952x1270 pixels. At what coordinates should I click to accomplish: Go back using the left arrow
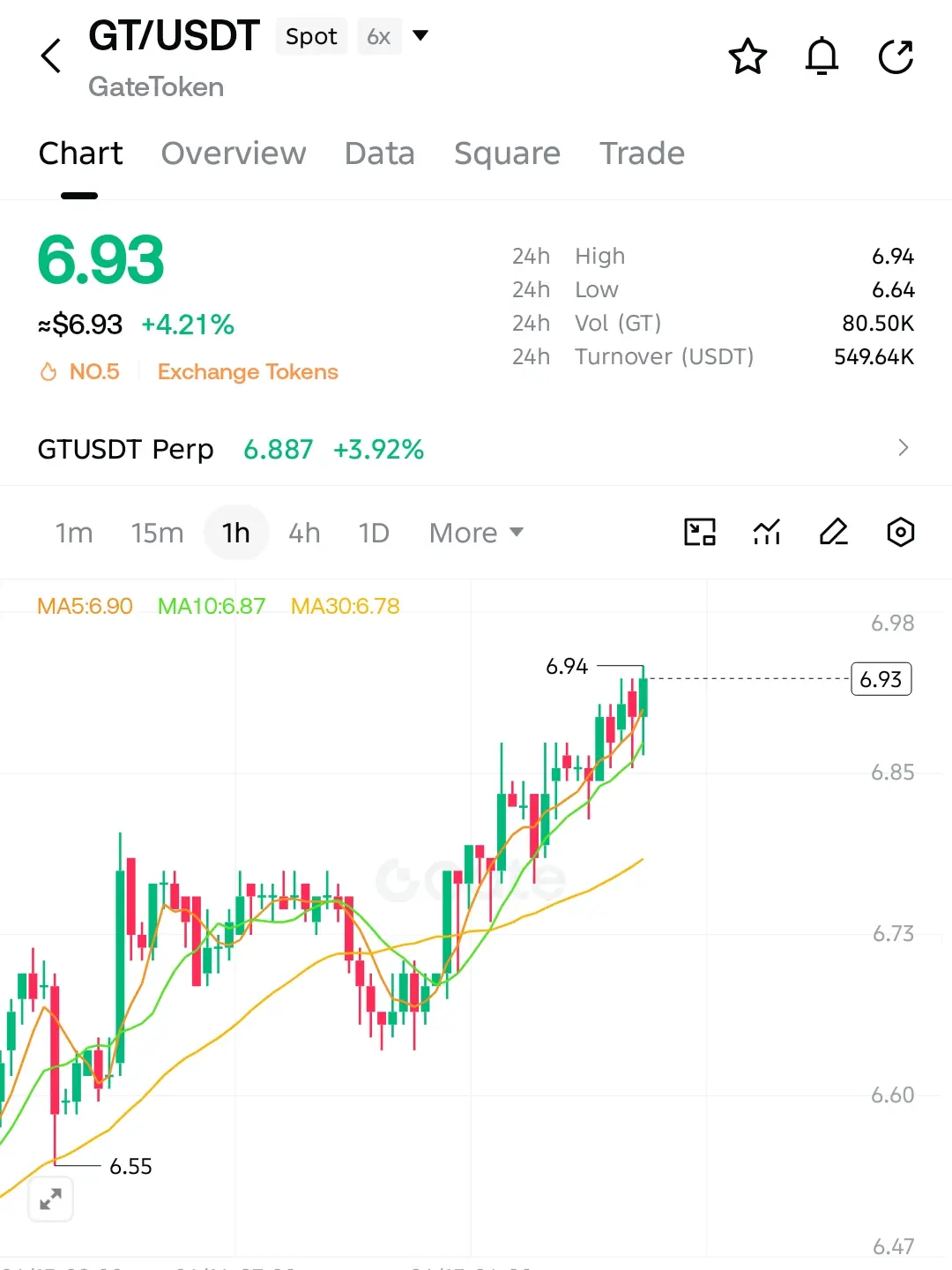tap(51, 56)
